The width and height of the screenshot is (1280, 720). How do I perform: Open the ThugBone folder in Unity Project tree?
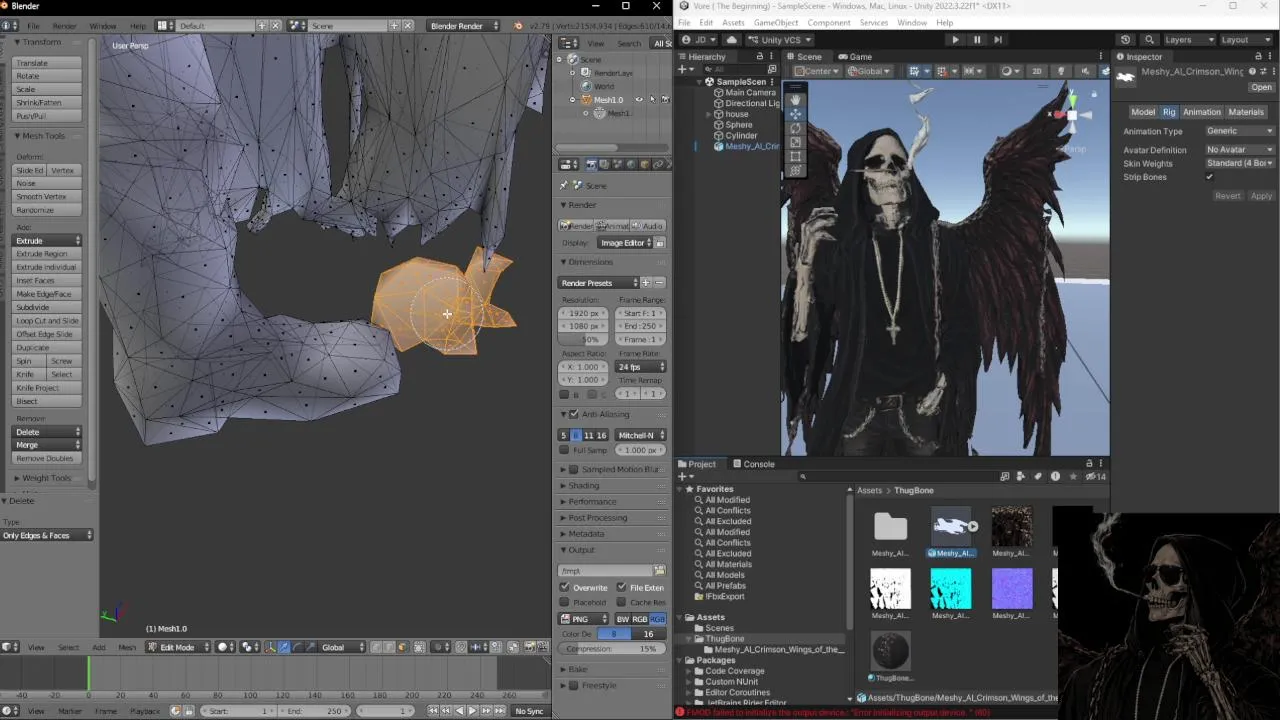(724, 639)
